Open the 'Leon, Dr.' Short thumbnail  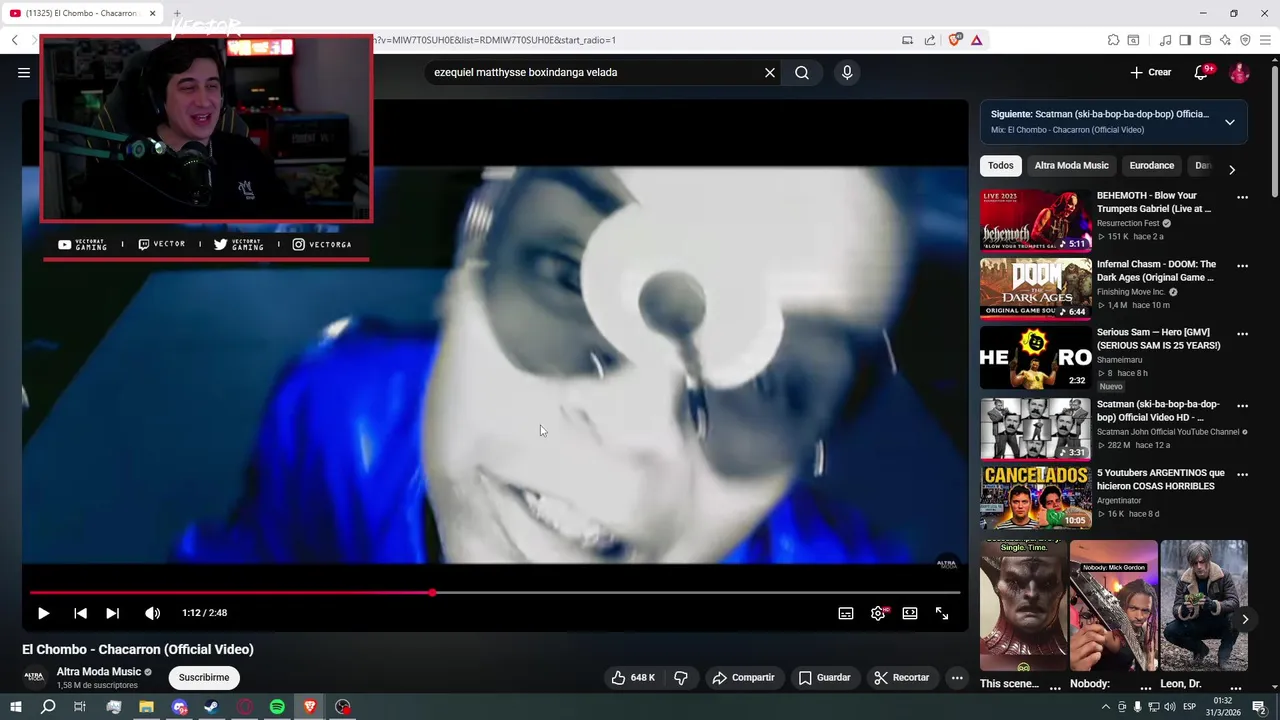coord(1204,606)
